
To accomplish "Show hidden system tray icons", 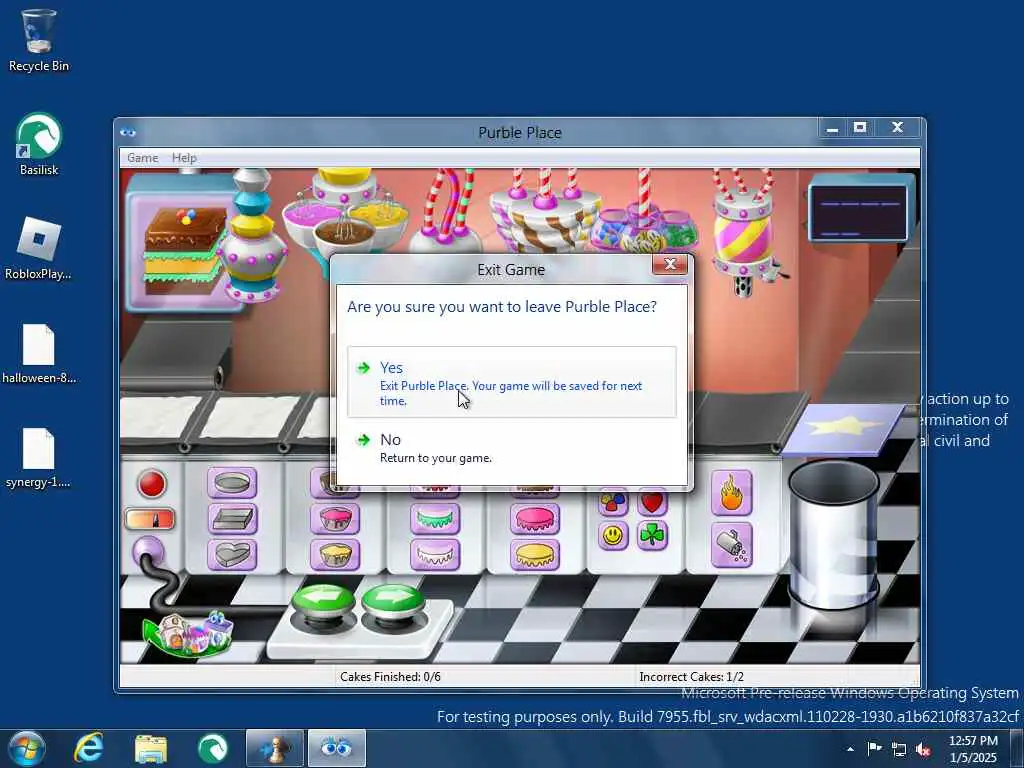I will (850, 749).
